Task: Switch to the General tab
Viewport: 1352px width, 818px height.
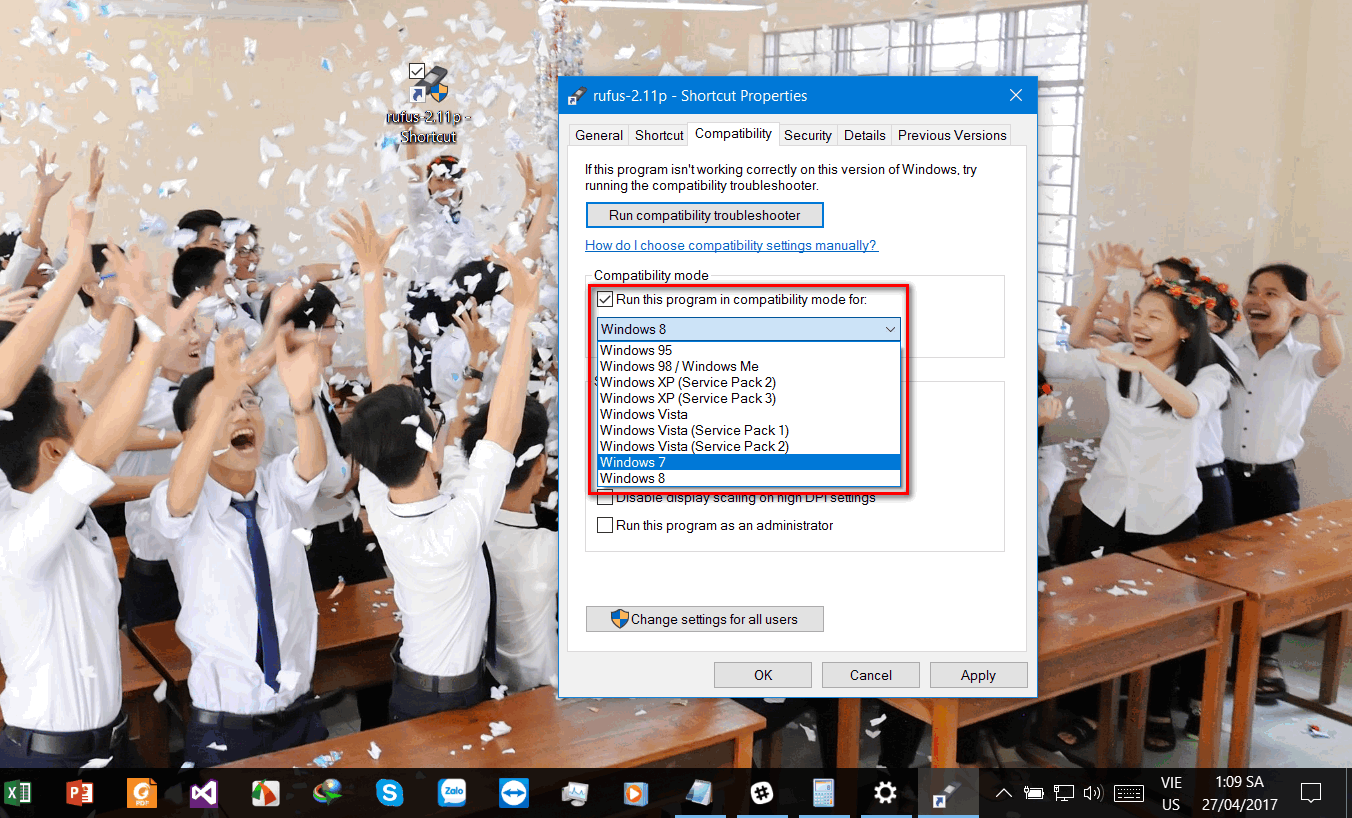Action: (599, 136)
